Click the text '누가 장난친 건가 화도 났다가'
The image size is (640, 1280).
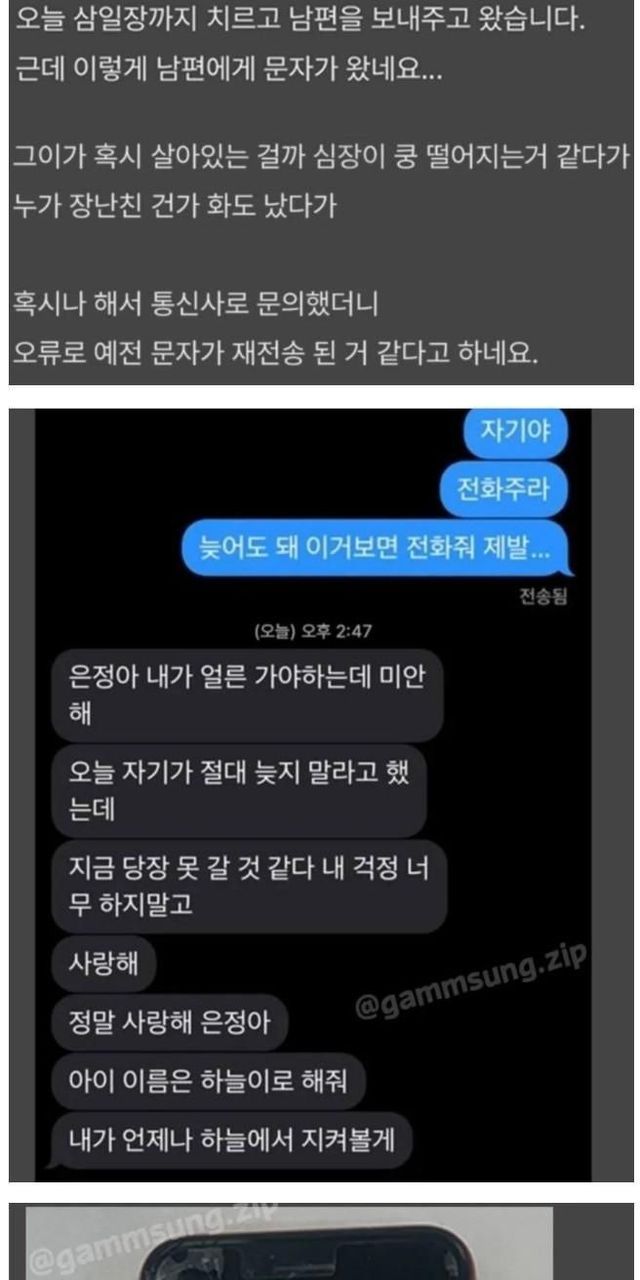[176, 206]
